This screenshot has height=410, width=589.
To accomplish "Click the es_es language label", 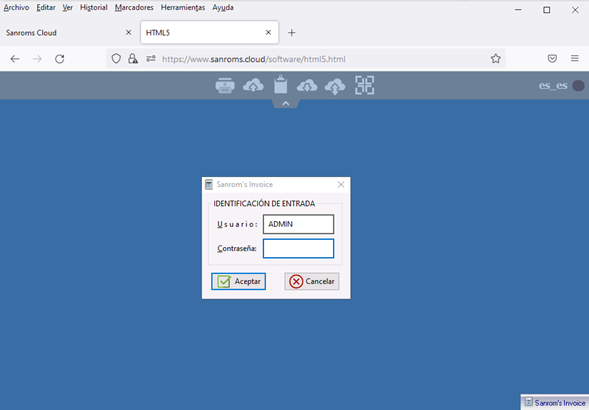I will coord(553,86).
